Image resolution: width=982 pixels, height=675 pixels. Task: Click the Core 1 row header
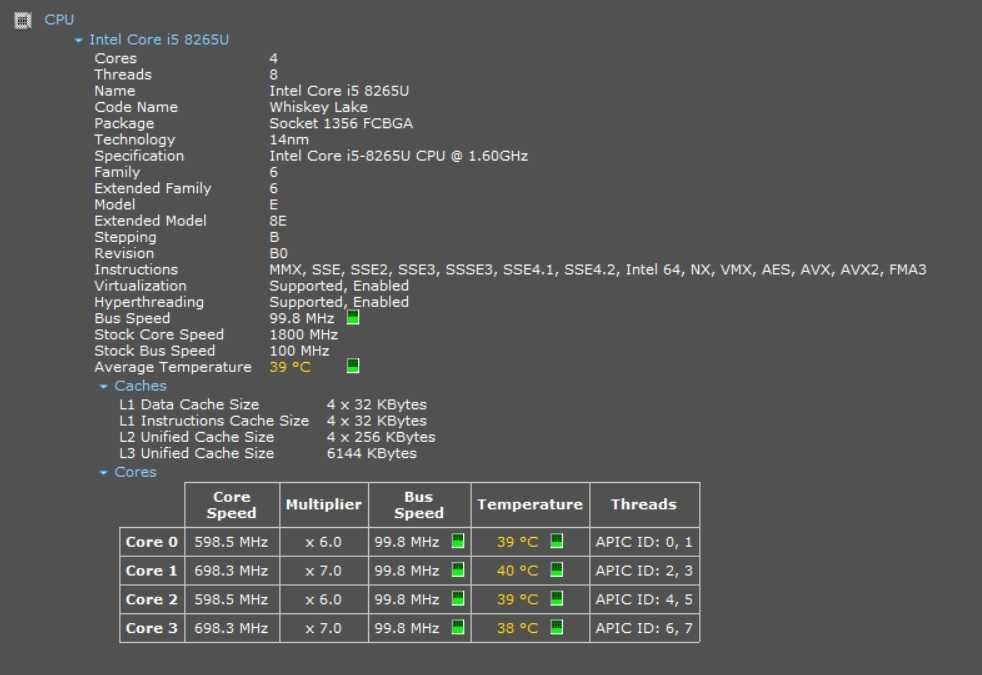pyautogui.click(x=152, y=571)
